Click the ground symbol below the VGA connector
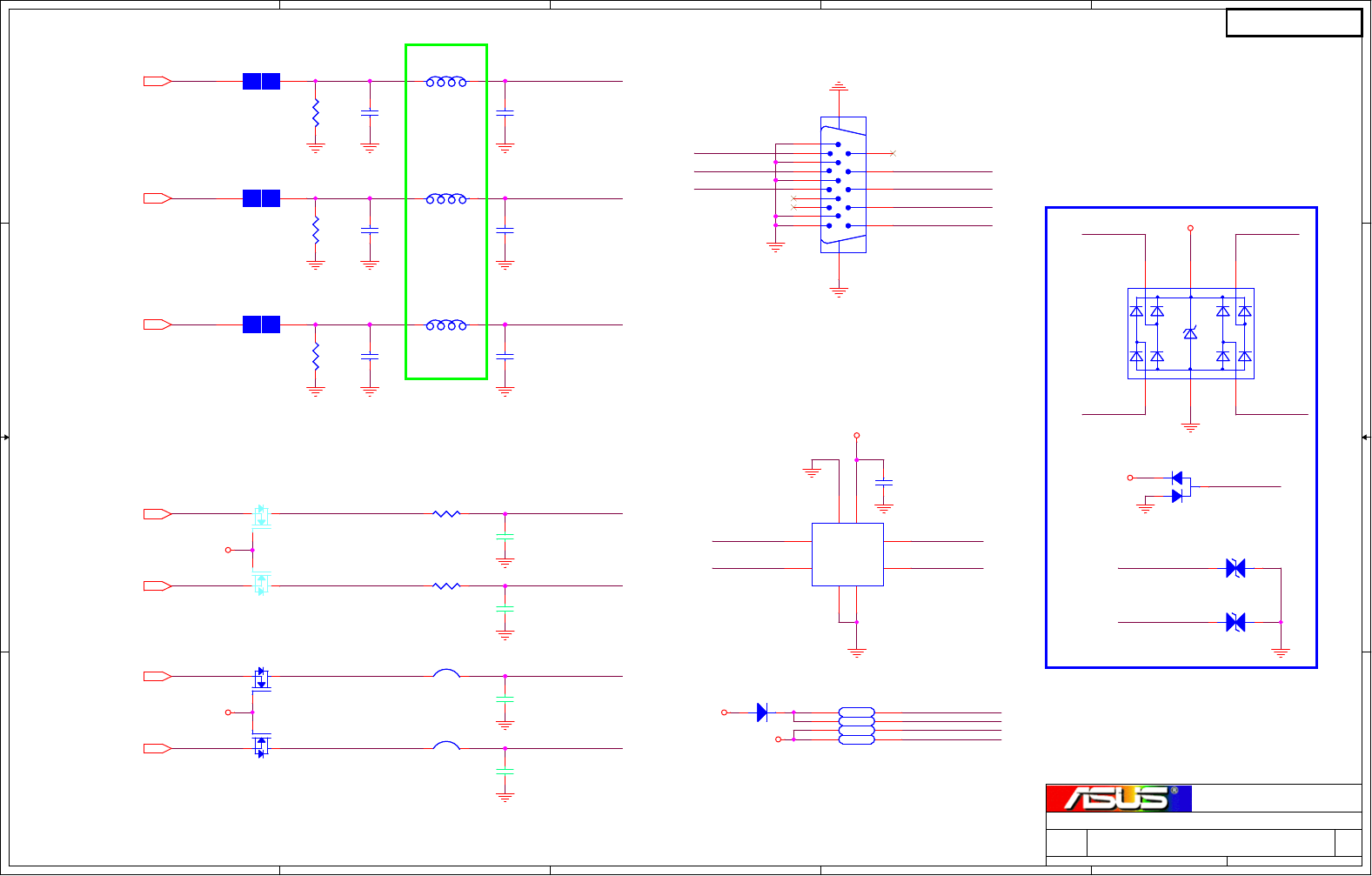1372x876 pixels. (839, 292)
